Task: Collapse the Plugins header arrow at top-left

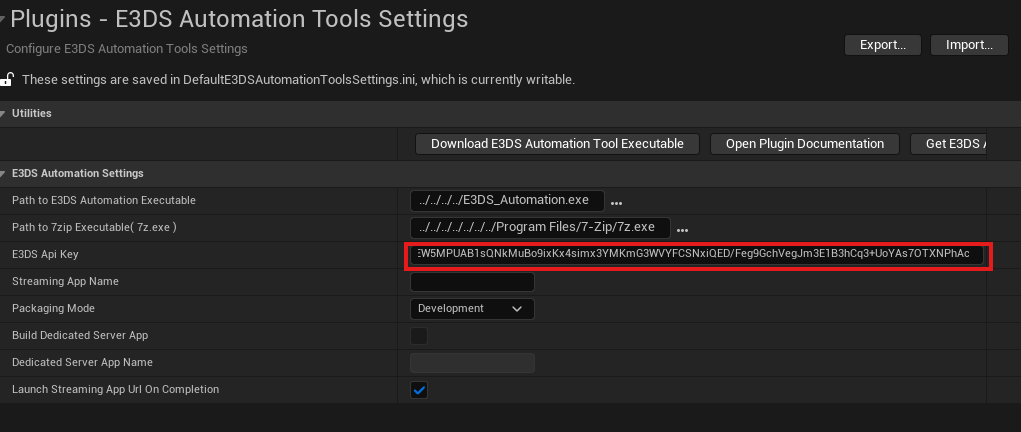Action: point(3,20)
